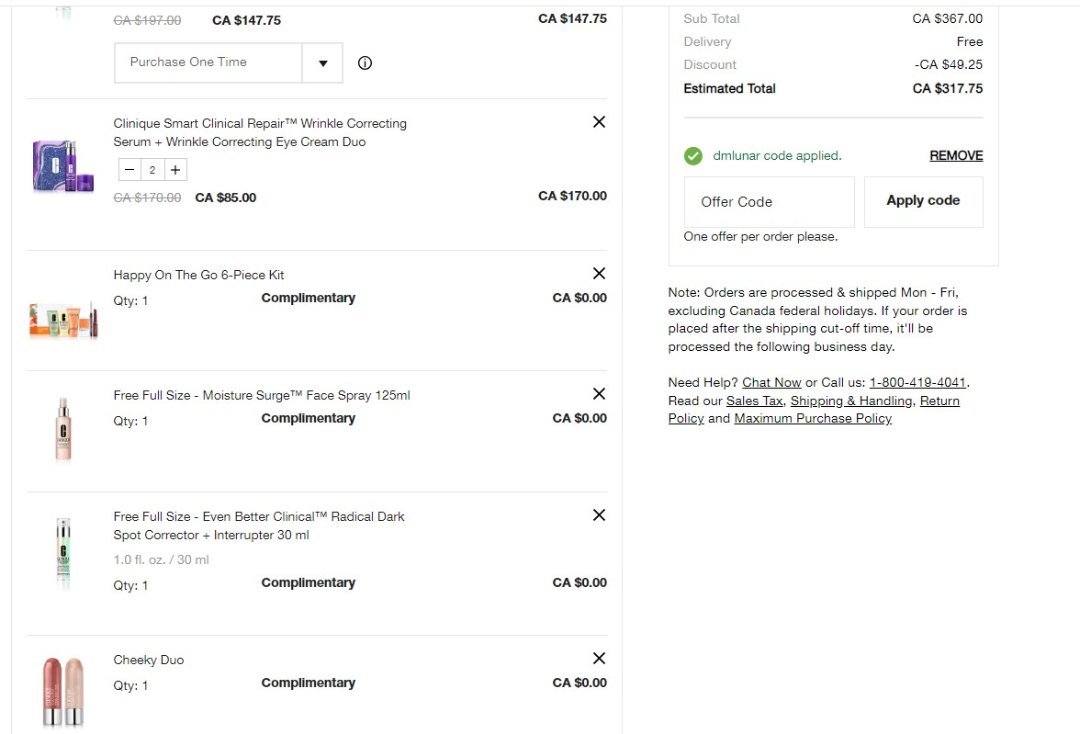Remove the Cheeky Duo item
Viewport: 1080px width, 734px height.
click(599, 658)
